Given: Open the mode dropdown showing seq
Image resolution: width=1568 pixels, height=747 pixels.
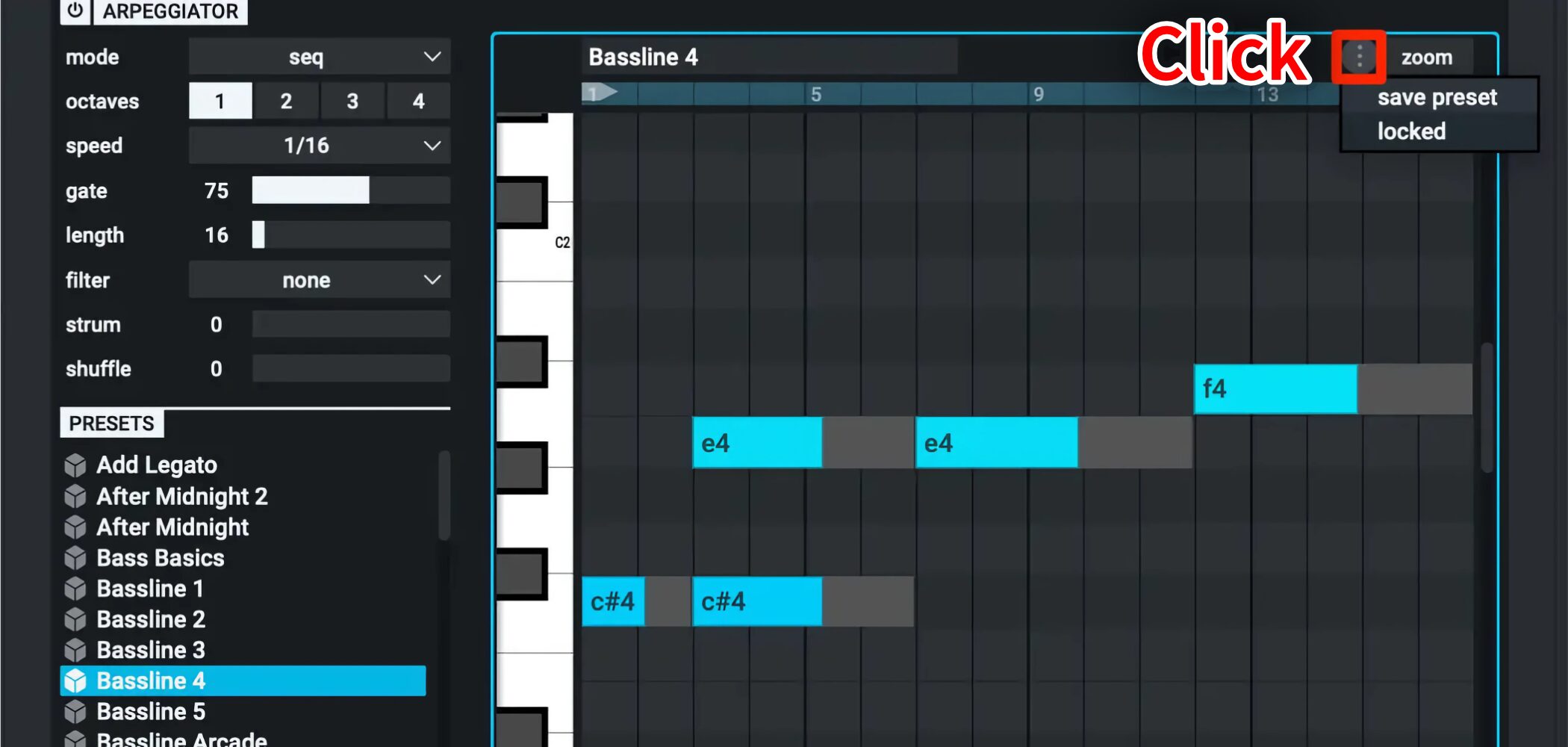Looking at the screenshot, I should (x=320, y=57).
